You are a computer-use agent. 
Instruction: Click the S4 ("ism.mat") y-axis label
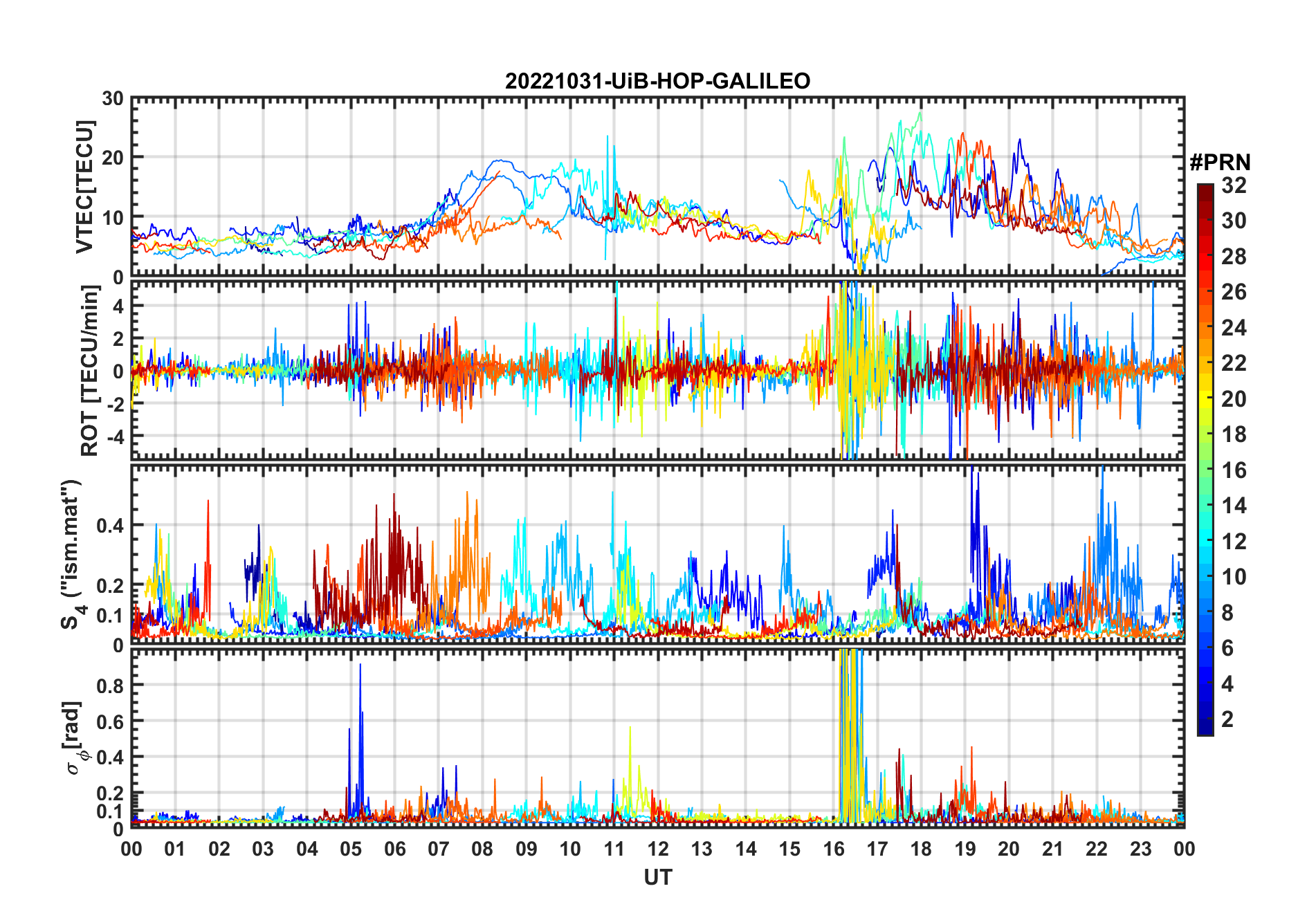72,554
